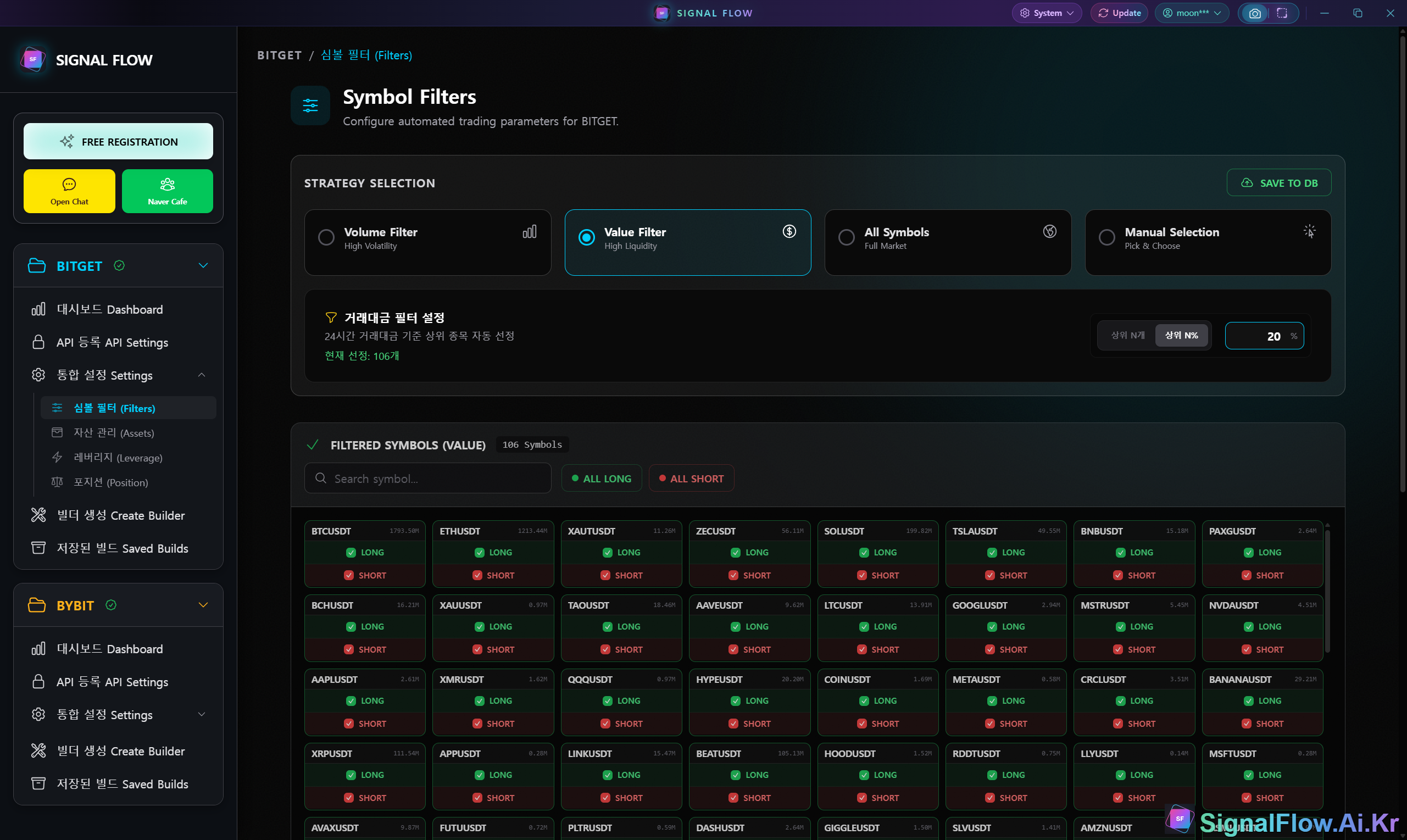
Task: Select the Volume Filter radio option
Action: point(326,237)
